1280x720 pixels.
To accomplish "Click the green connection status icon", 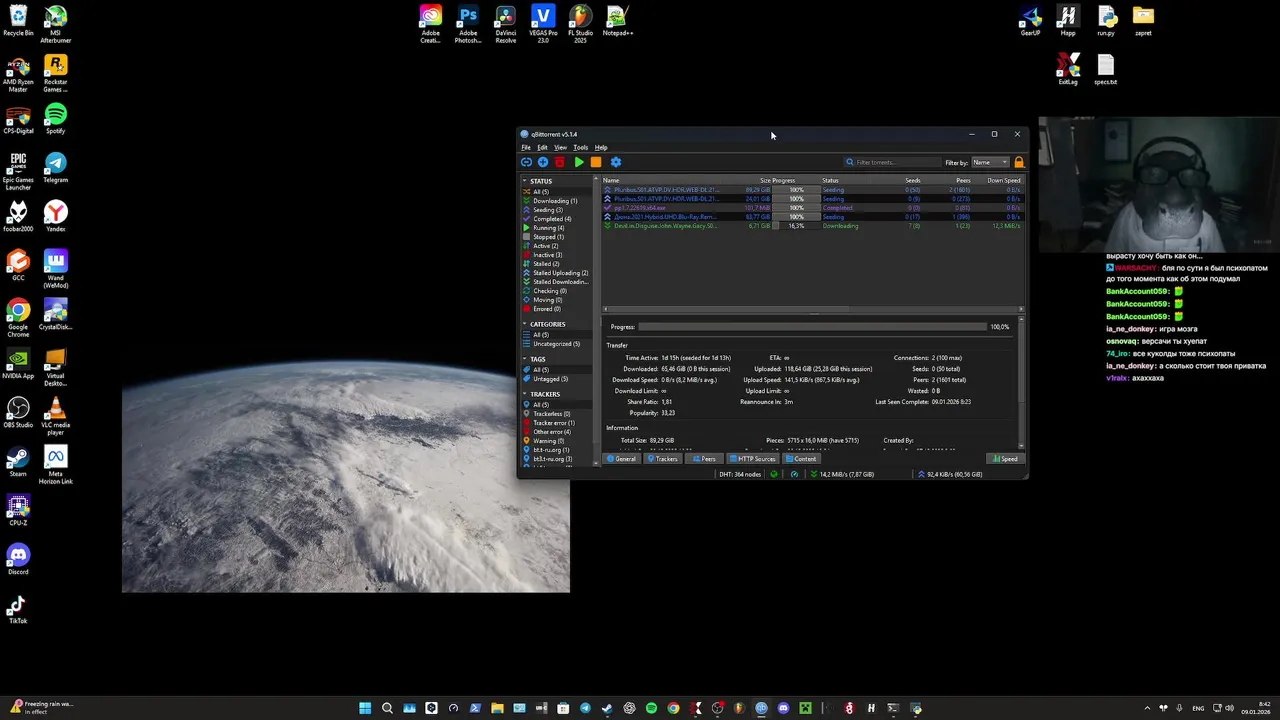I will [773, 474].
